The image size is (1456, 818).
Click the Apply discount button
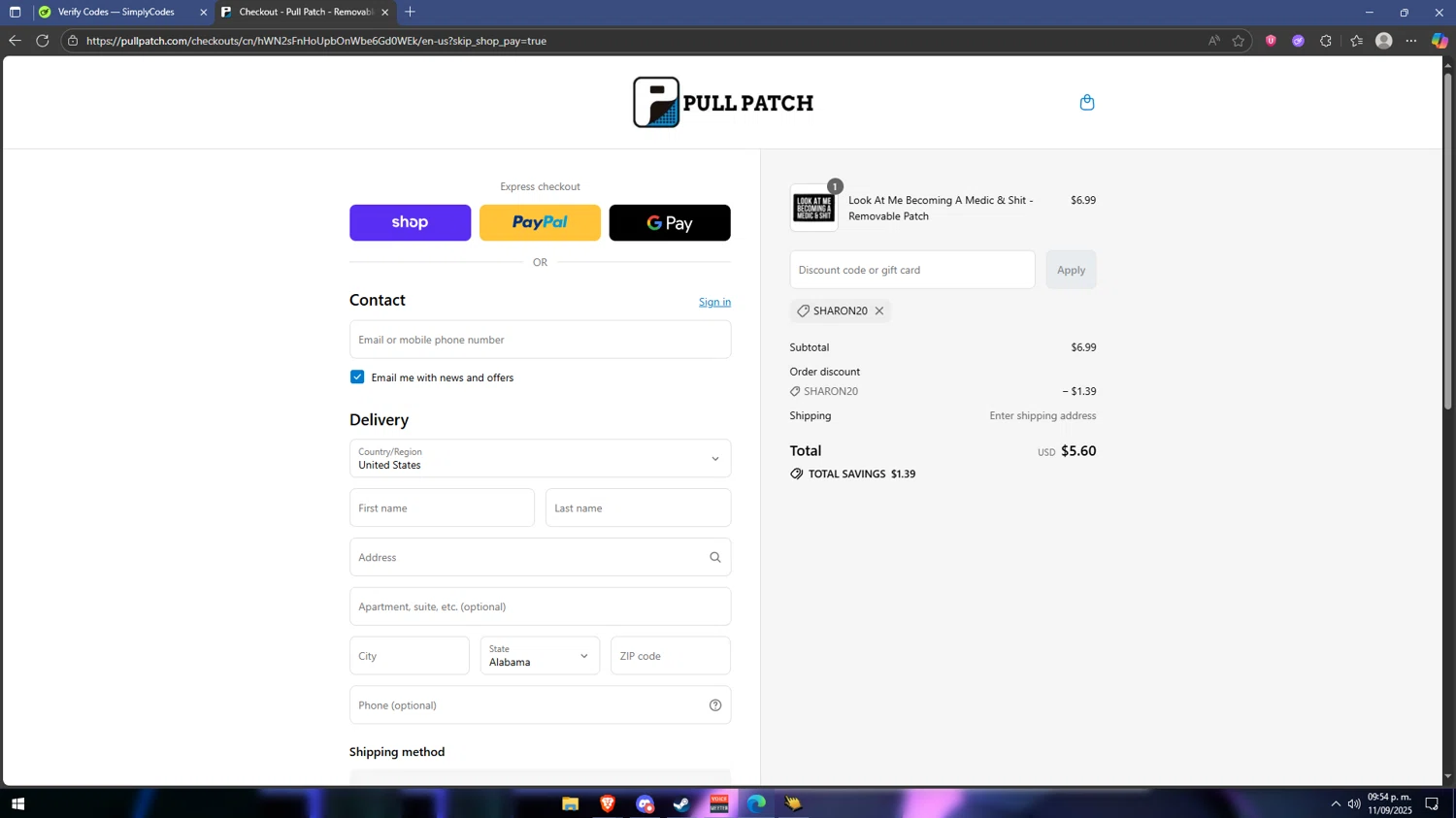click(x=1071, y=270)
